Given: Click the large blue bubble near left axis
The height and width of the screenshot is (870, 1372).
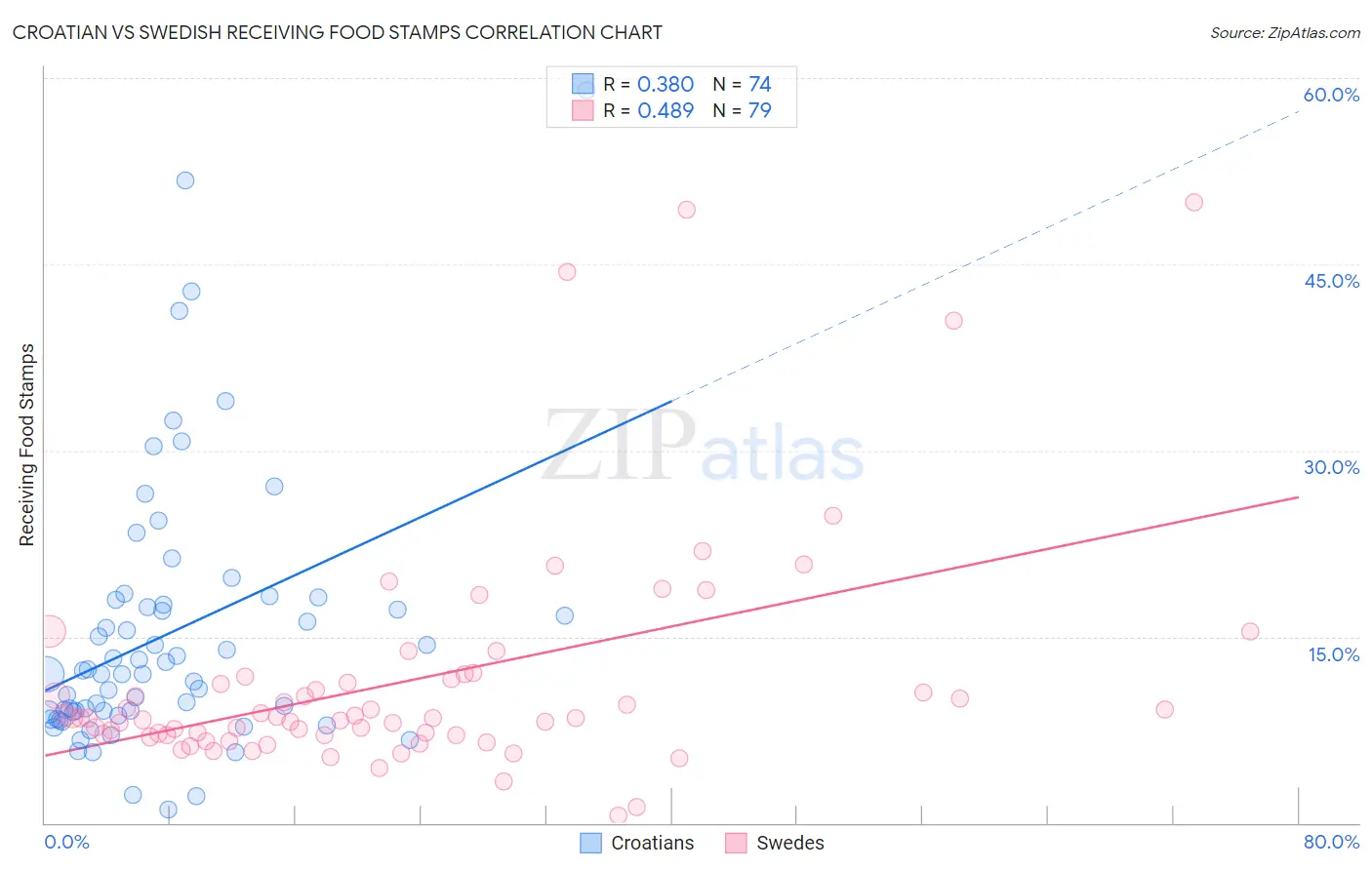Looking at the screenshot, I should (47, 673).
